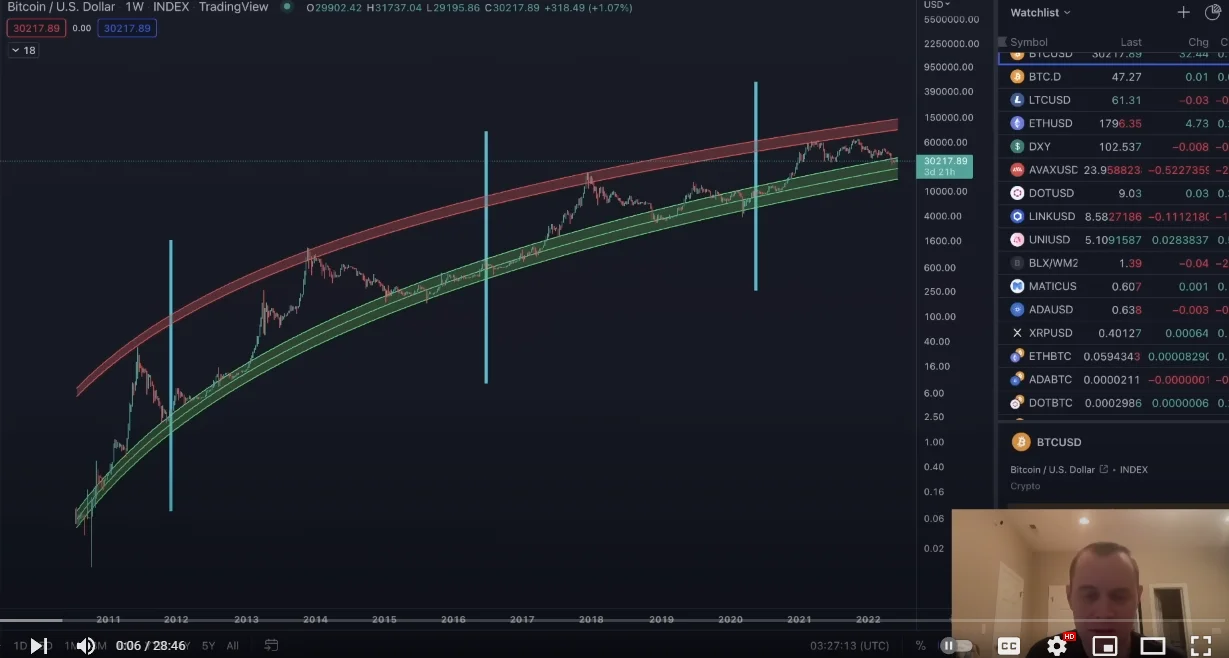This screenshot has height=658, width=1229.
Task: Add a symbol with the Watchlist plus icon
Action: click(x=1184, y=12)
